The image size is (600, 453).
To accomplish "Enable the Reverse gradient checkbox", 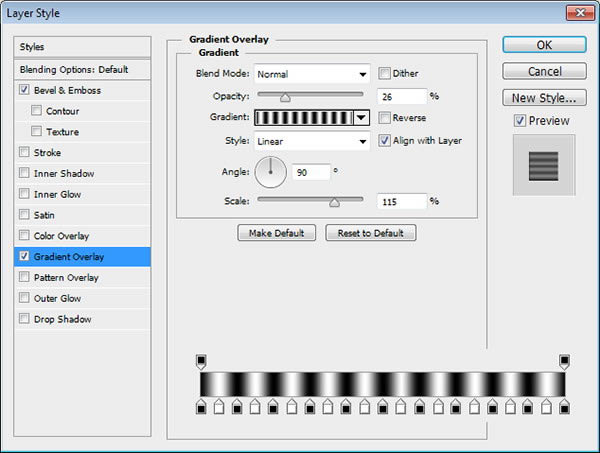I will coord(384,117).
